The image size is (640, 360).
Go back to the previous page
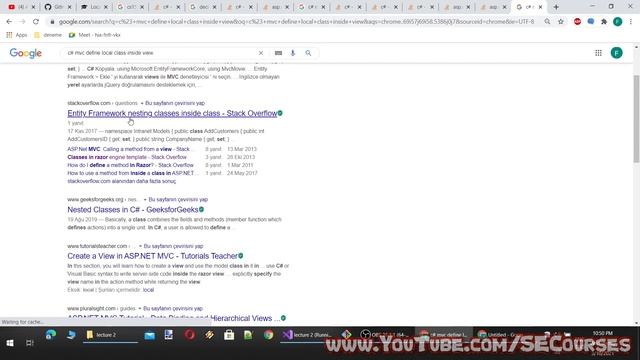(x=9, y=22)
